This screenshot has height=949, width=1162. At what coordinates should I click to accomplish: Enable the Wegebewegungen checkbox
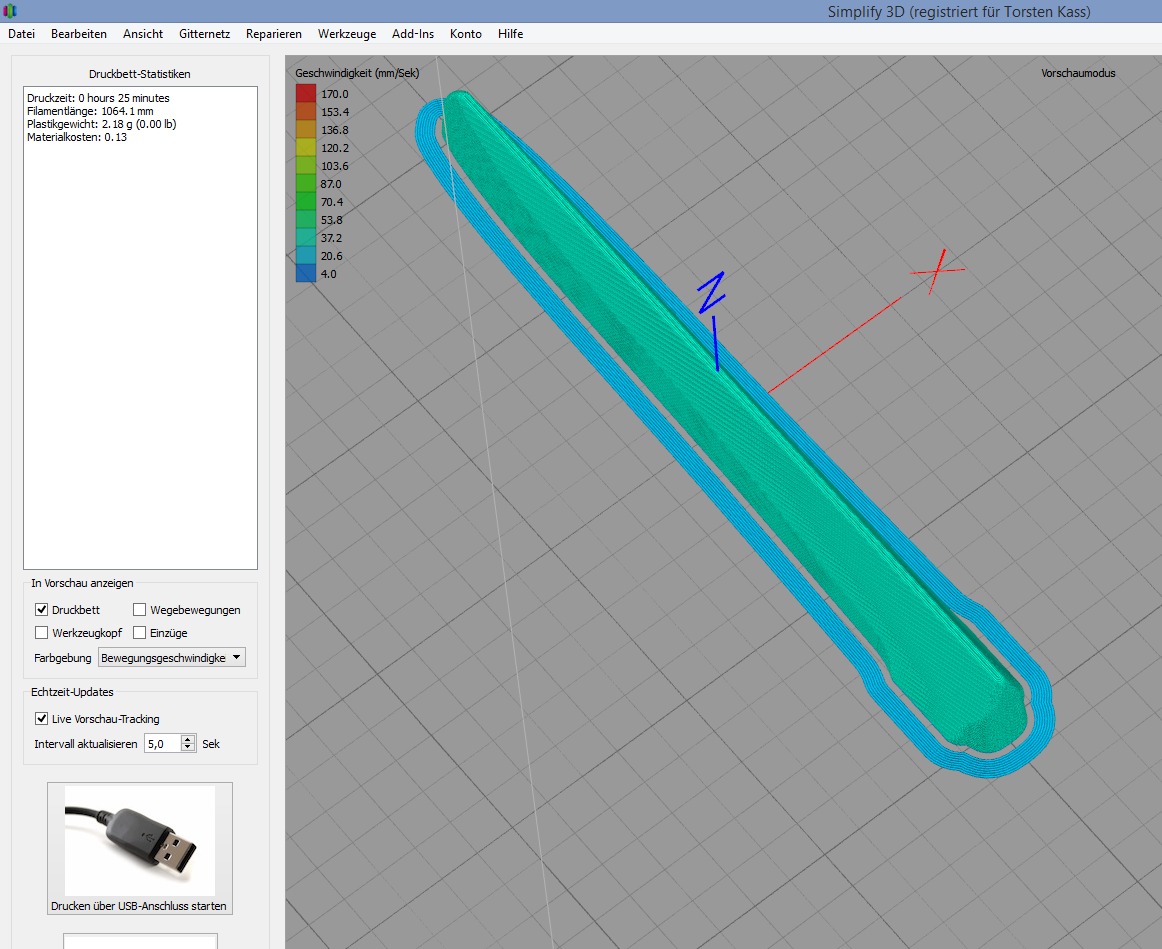point(140,609)
